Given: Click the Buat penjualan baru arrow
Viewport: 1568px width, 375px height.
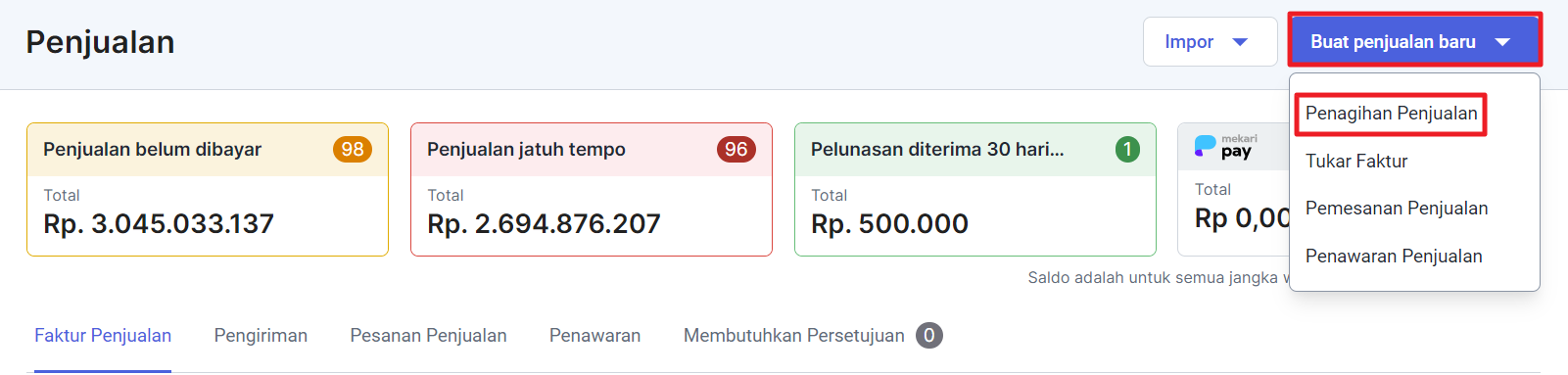Looking at the screenshot, I should 1502,42.
